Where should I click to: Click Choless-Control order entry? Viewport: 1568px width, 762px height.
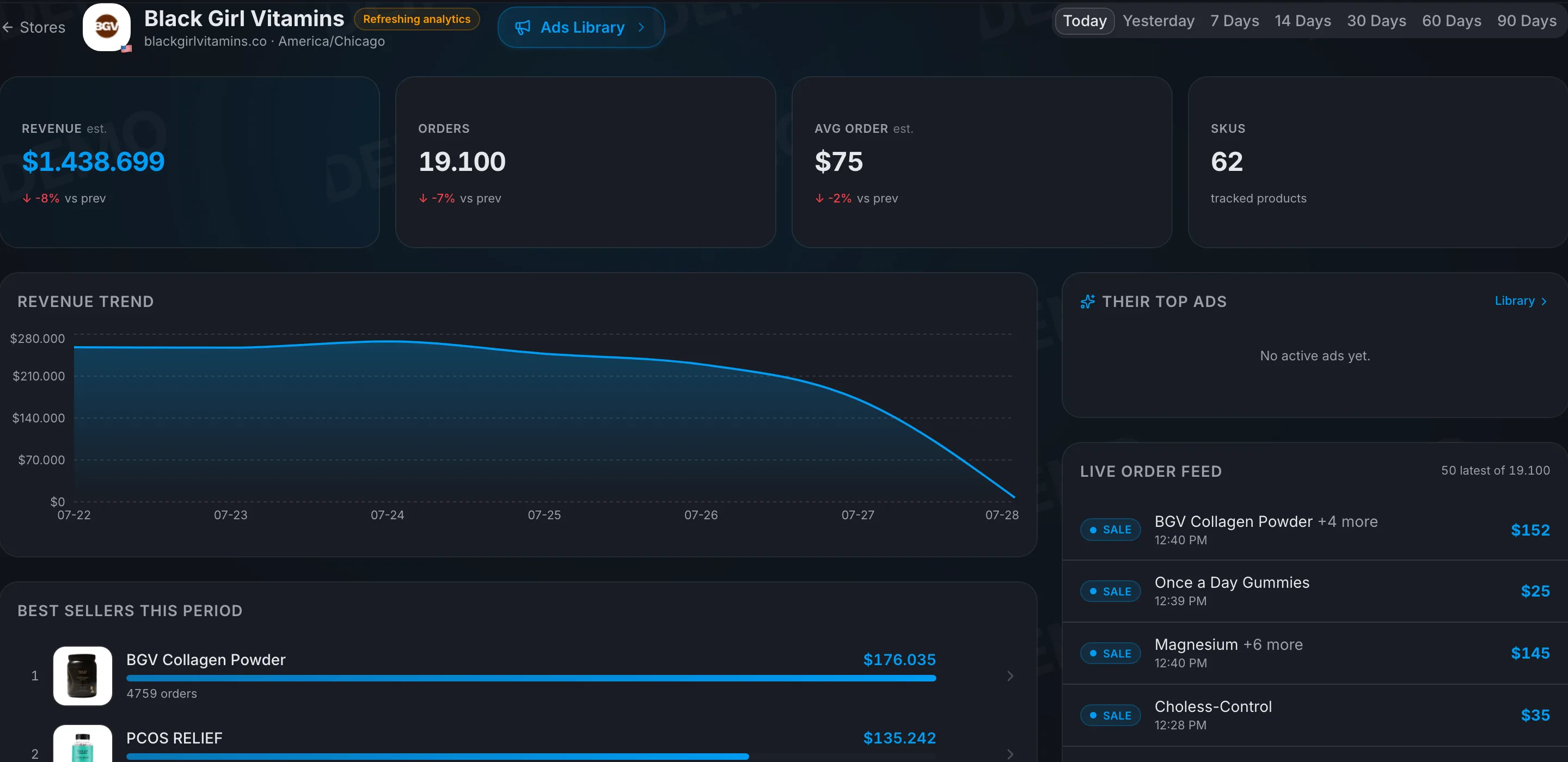tap(1213, 706)
